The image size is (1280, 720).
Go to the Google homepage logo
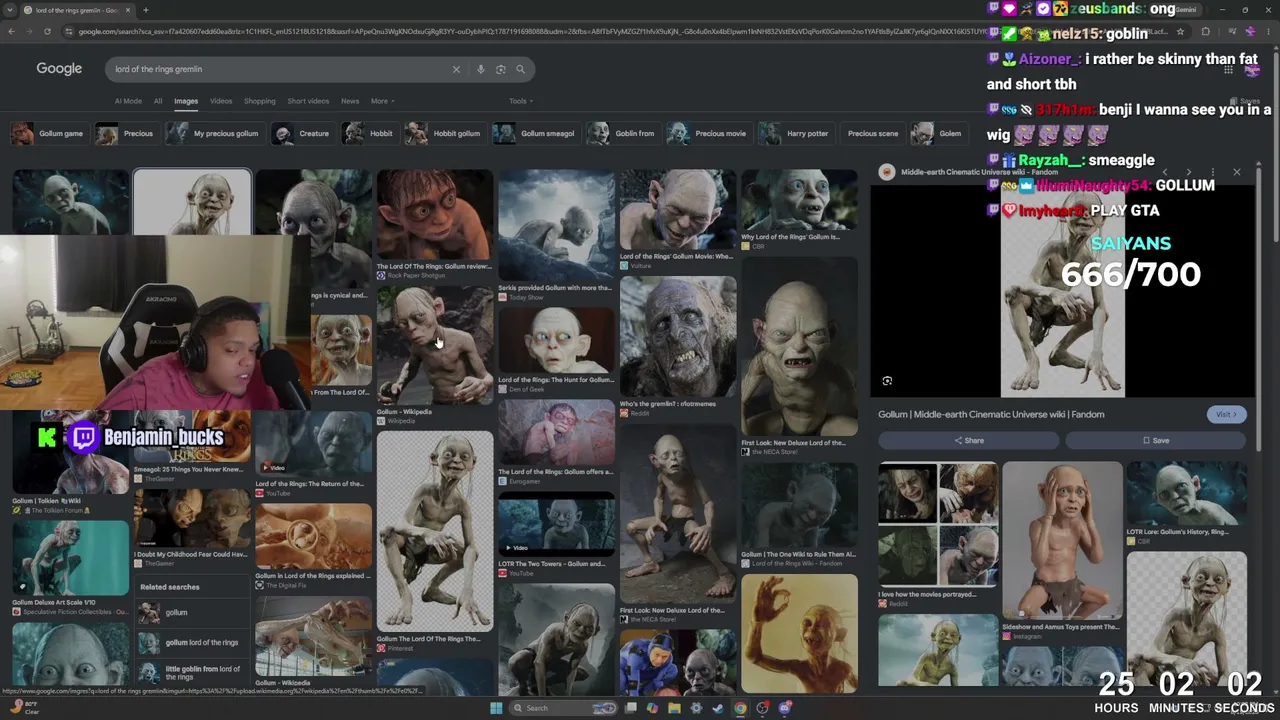click(59, 69)
